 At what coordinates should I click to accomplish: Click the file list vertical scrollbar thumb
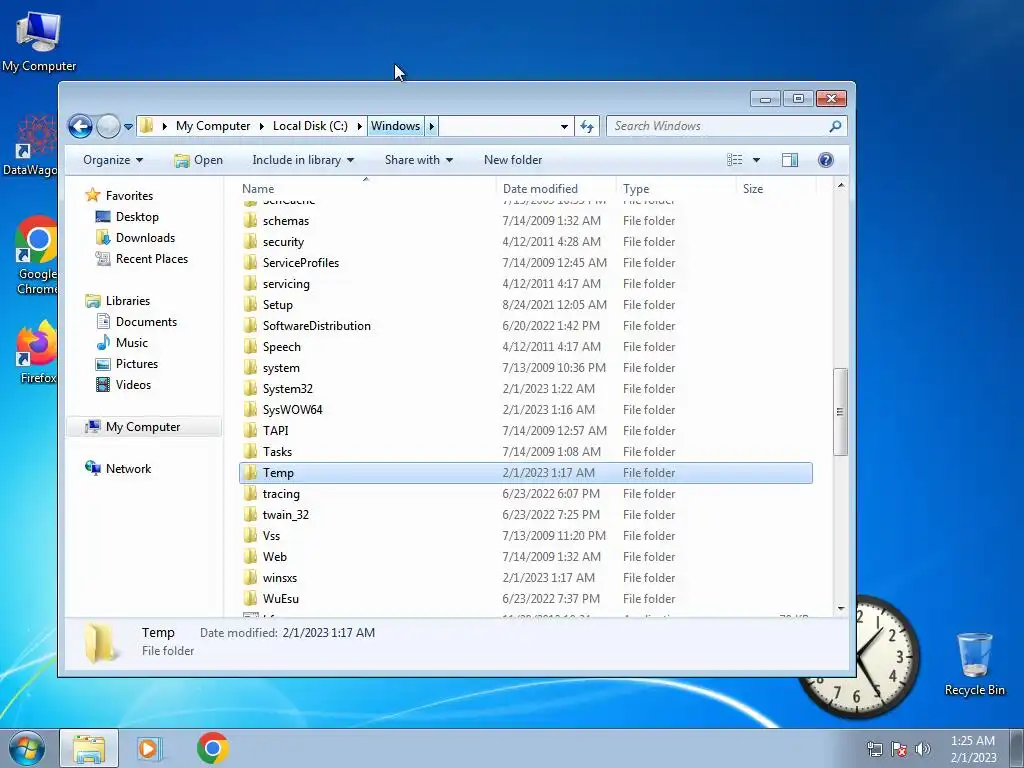pos(840,412)
